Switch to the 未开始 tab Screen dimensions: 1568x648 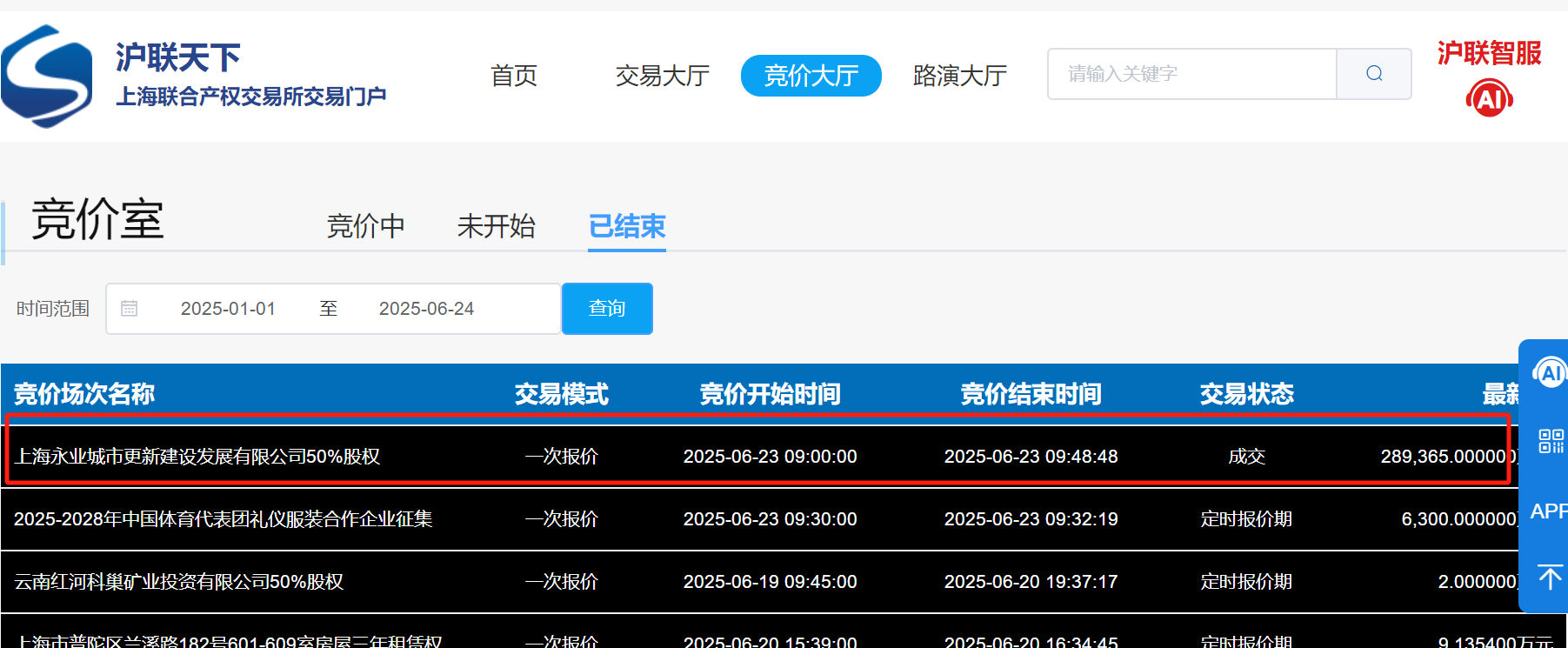pos(496,226)
